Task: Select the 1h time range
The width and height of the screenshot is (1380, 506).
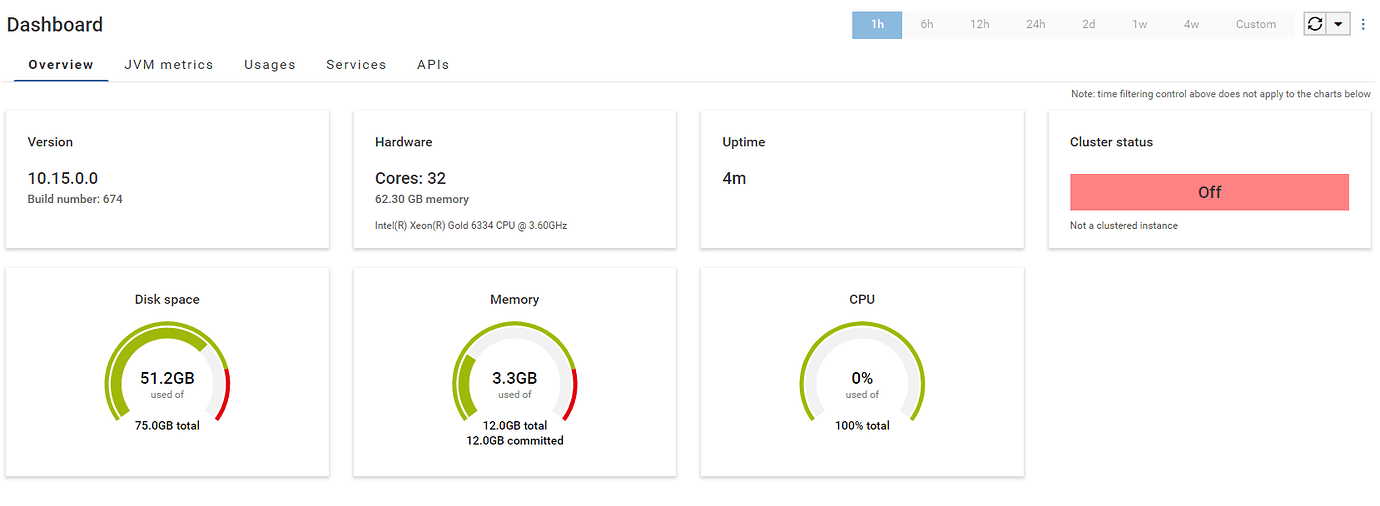Action: pyautogui.click(x=877, y=25)
